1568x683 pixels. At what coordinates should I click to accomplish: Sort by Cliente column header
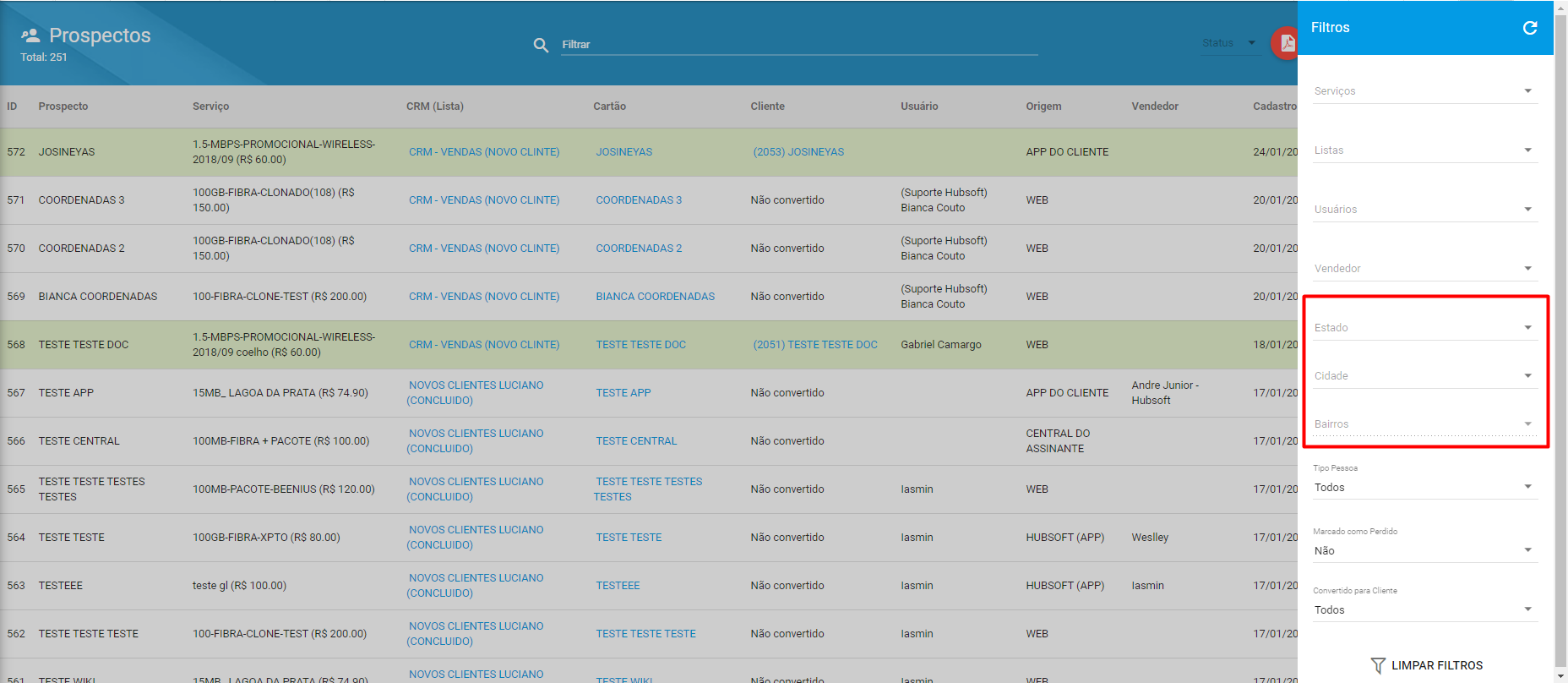pos(767,107)
